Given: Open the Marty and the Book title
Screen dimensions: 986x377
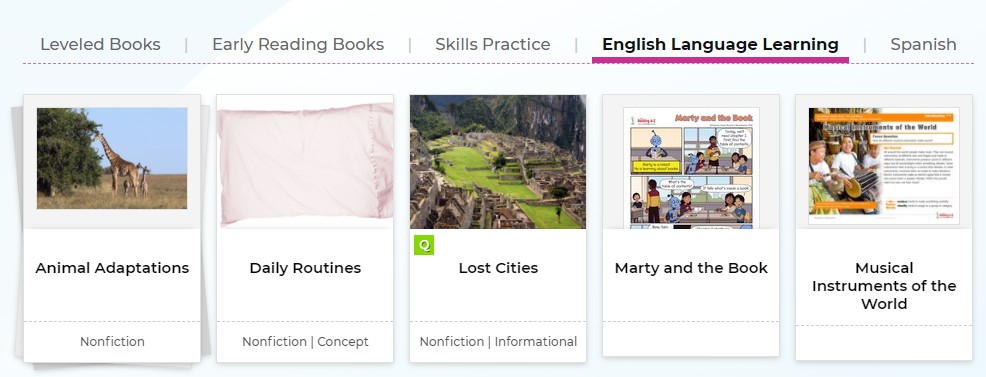Looking at the screenshot, I should click(691, 268).
